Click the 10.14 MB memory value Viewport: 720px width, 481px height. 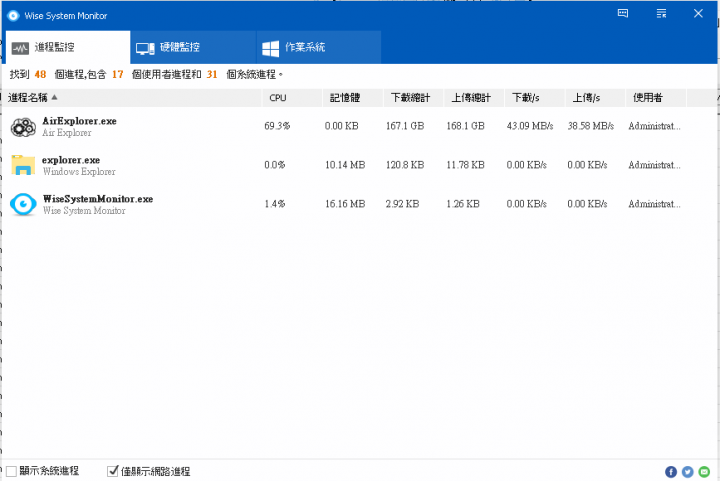tap(345, 165)
